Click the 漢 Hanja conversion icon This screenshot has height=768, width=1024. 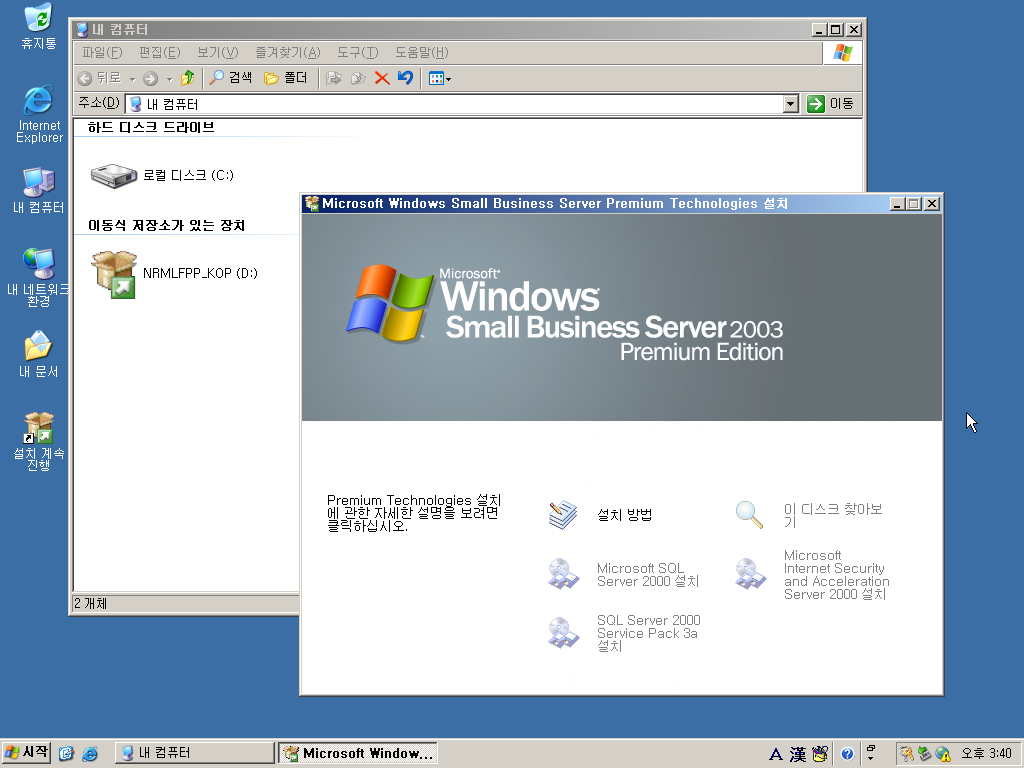[798, 754]
